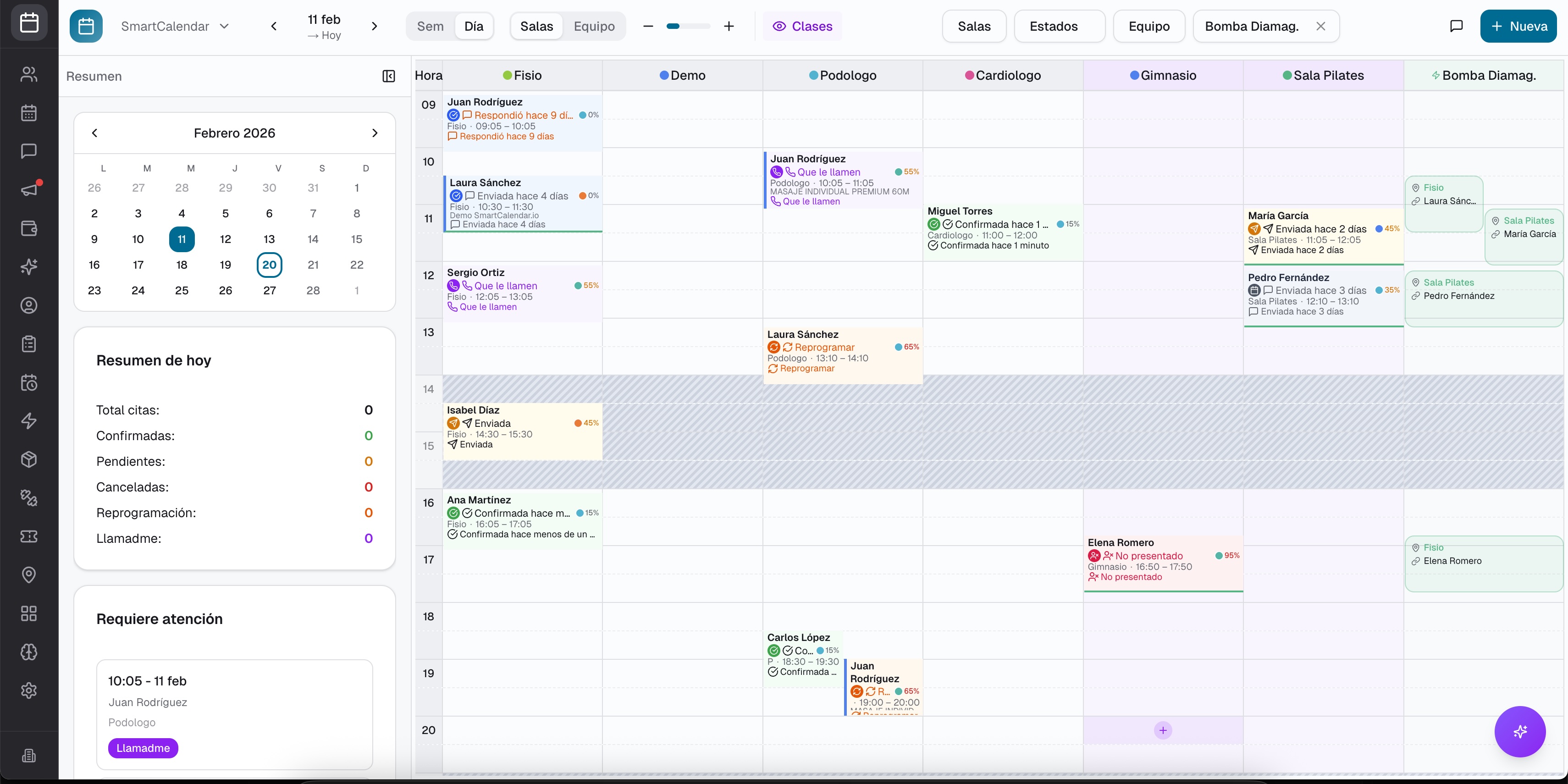This screenshot has width=1568, height=784.
Task: Click the lightning bolt sidebar icon
Action: (28, 420)
